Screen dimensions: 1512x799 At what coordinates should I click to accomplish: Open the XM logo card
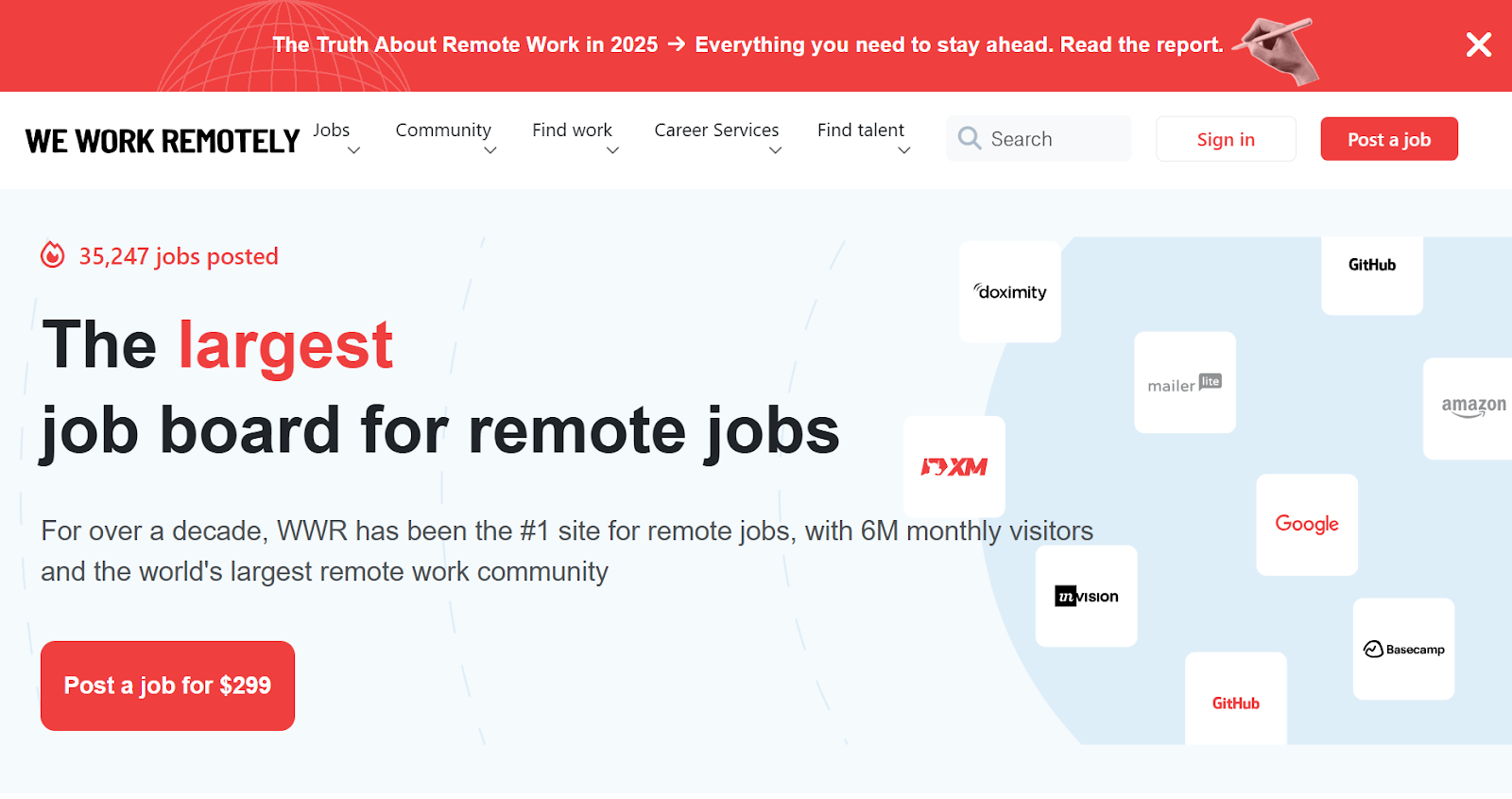coord(954,467)
